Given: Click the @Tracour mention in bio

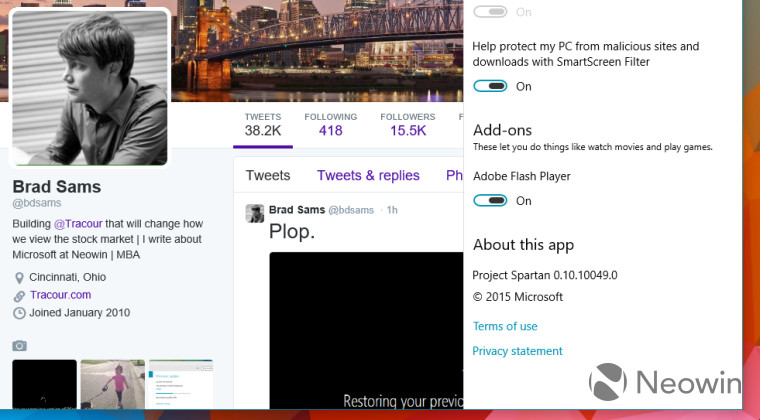Looking at the screenshot, I should pos(78,224).
